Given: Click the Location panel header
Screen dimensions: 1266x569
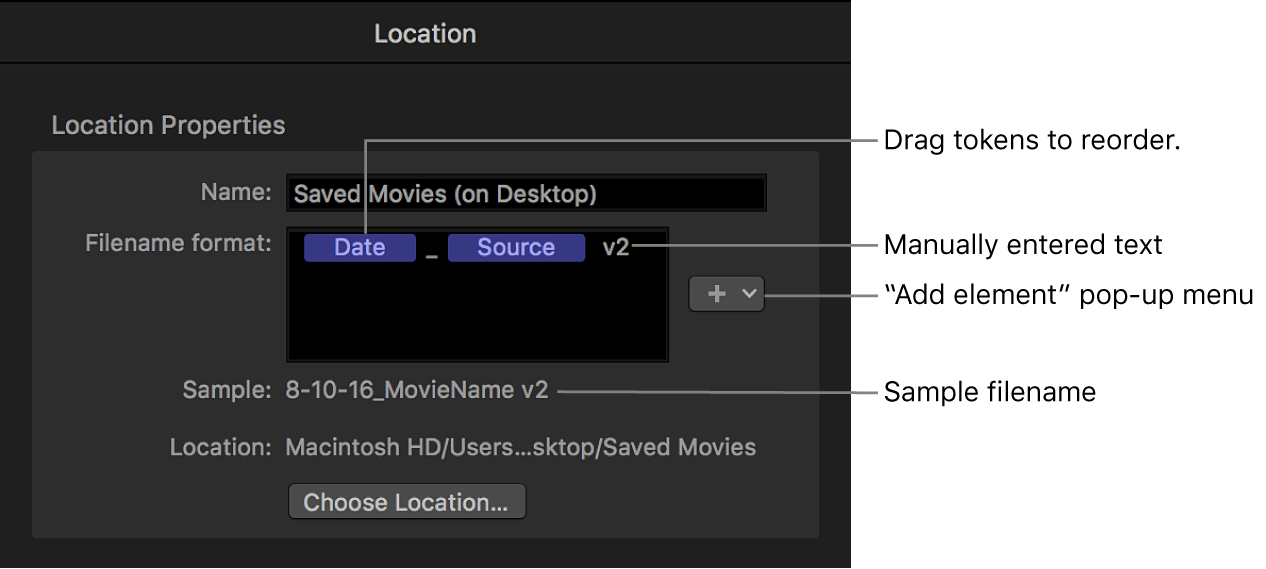Looking at the screenshot, I should pyautogui.click(x=425, y=34).
